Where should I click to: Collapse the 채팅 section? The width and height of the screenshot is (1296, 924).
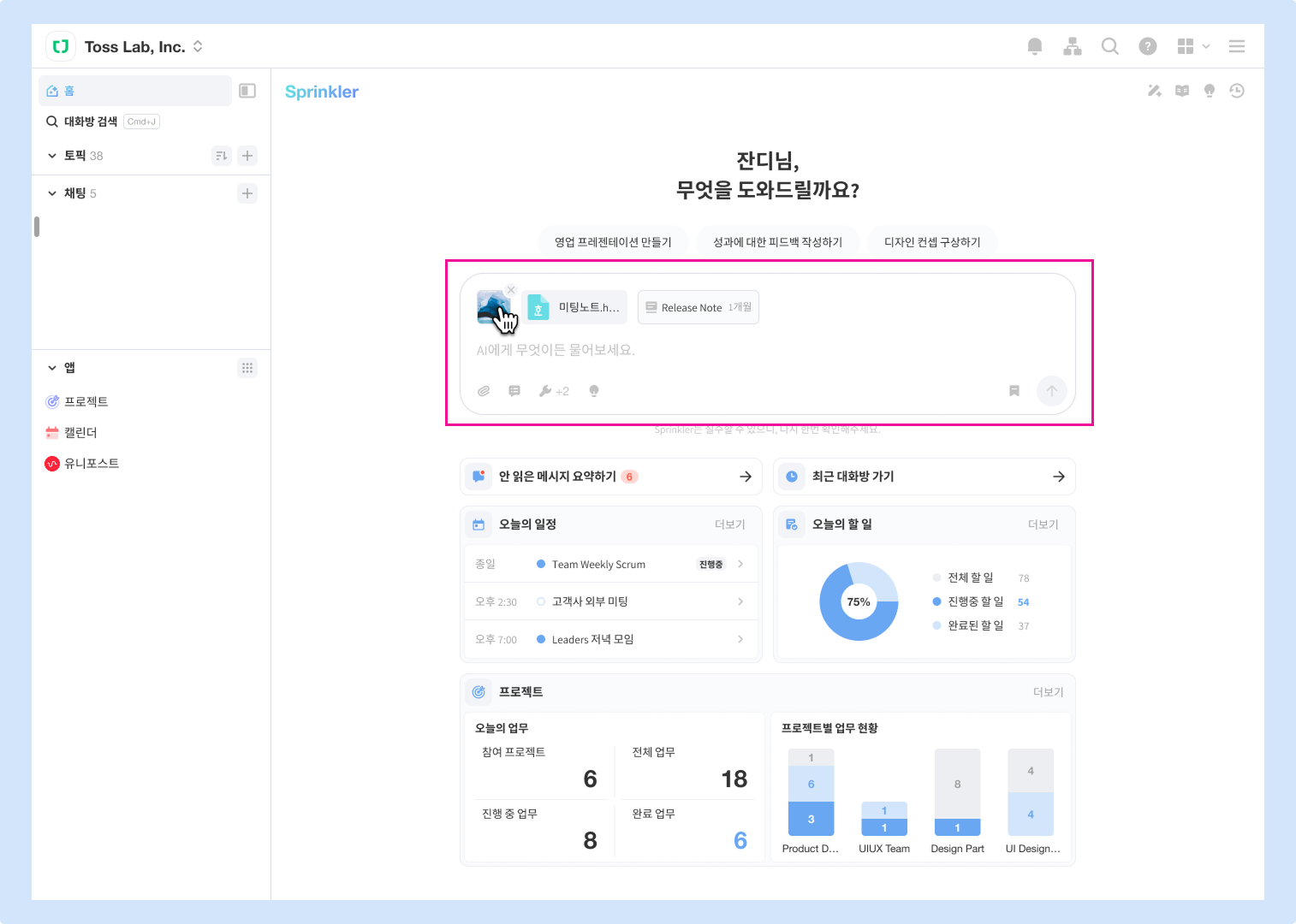coord(52,193)
